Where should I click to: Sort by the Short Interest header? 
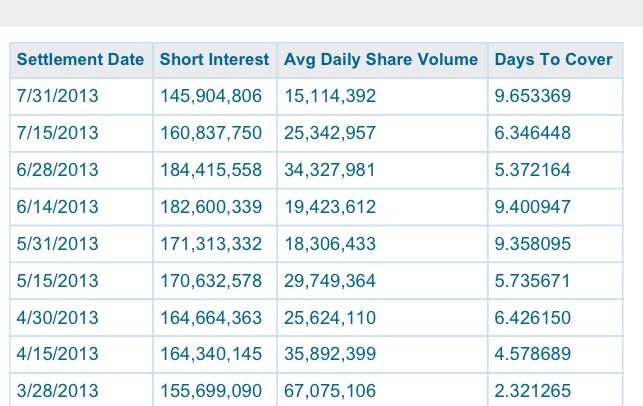(x=214, y=60)
